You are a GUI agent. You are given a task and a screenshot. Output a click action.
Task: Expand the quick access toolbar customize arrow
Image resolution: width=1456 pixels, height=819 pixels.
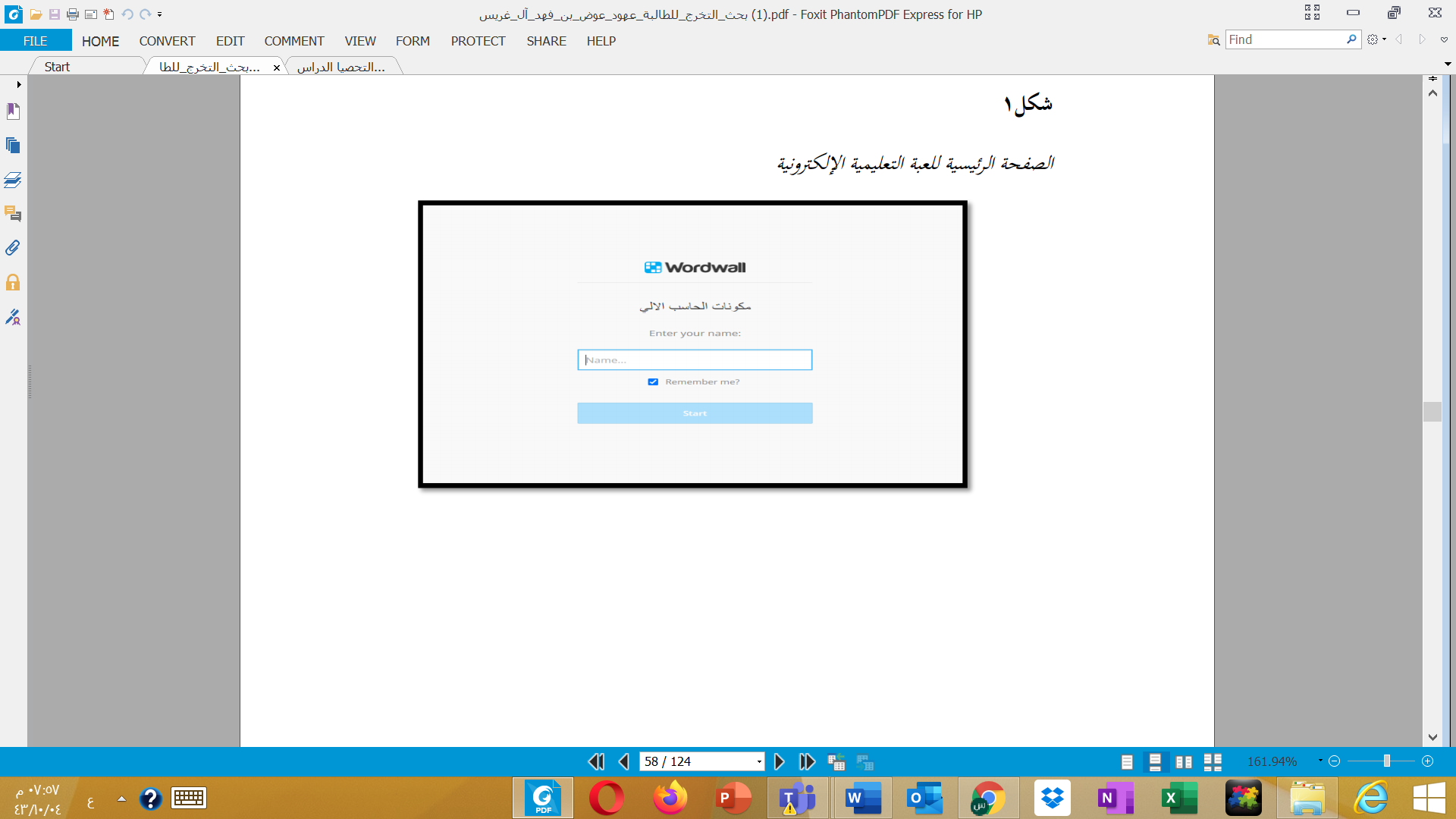point(160,14)
